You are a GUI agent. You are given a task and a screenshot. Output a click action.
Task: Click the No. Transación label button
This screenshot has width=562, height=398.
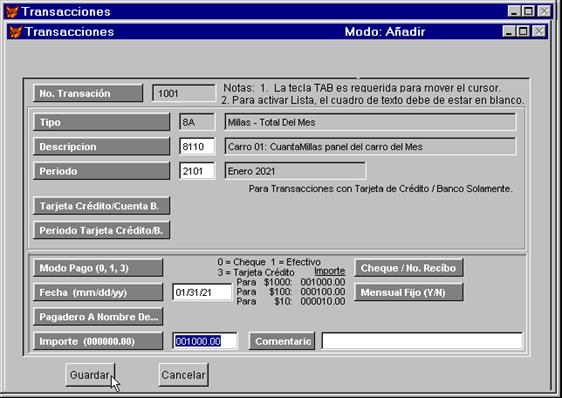pos(88,94)
